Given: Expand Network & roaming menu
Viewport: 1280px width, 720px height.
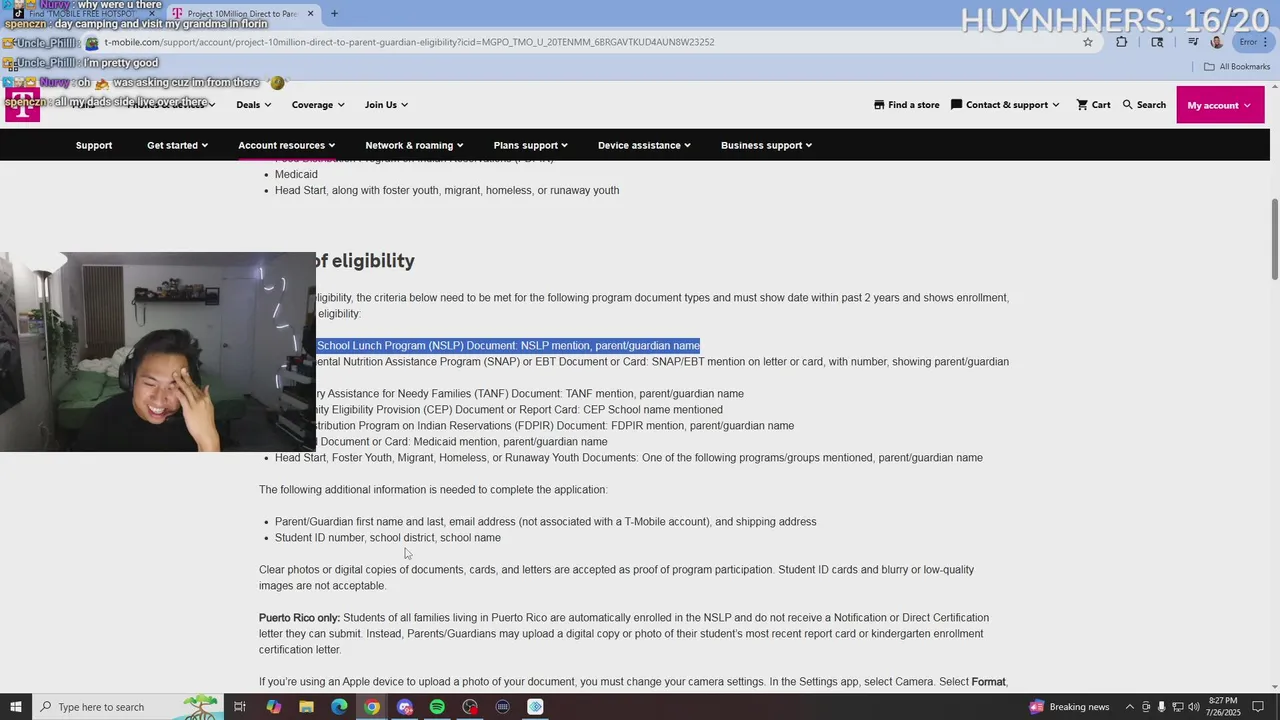Looking at the screenshot, I should point(414,145).
